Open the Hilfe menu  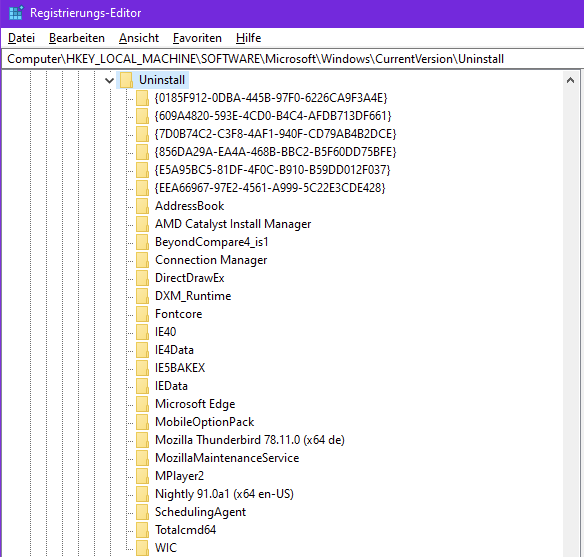(248, 38)
